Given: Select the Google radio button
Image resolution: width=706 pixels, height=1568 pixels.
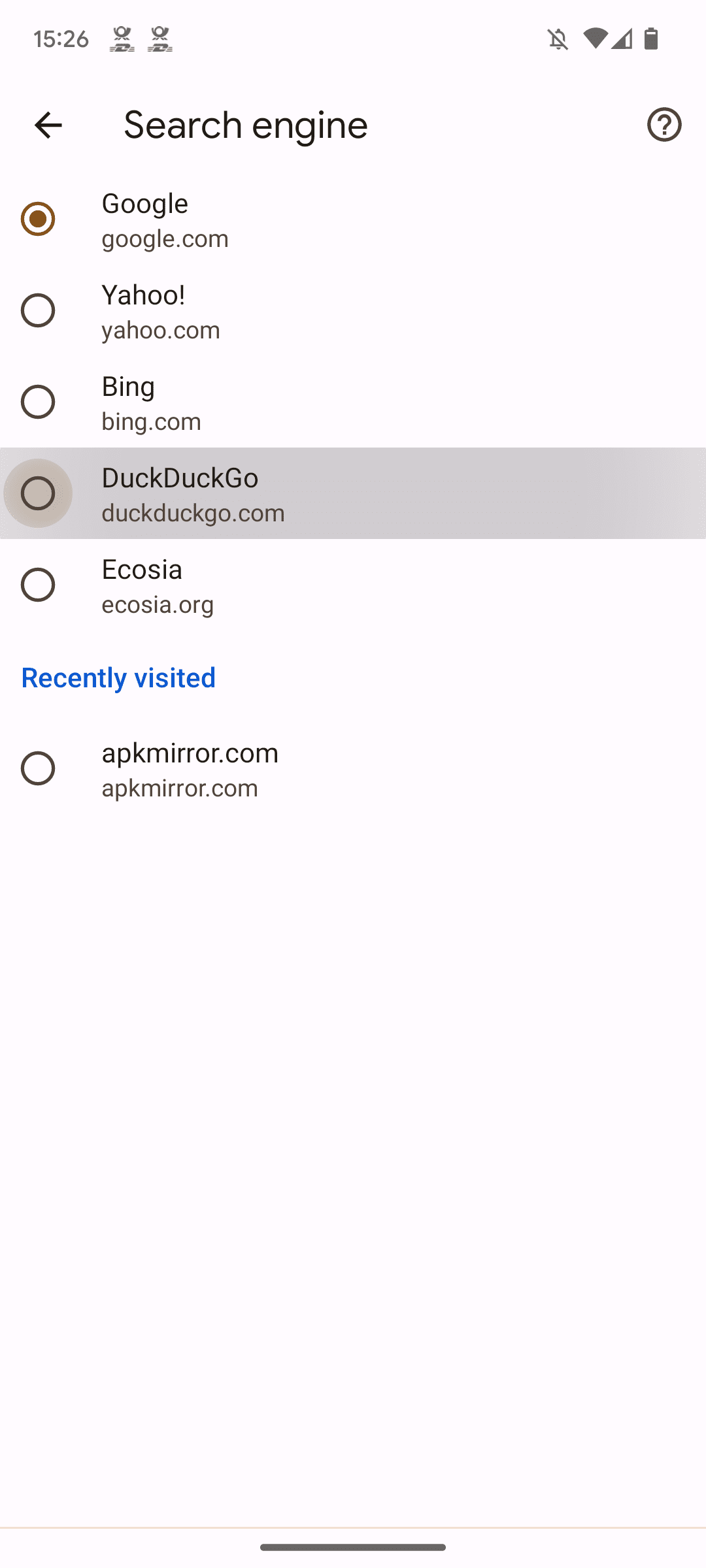Looking at the screenshot, I should tap(38, 220).
